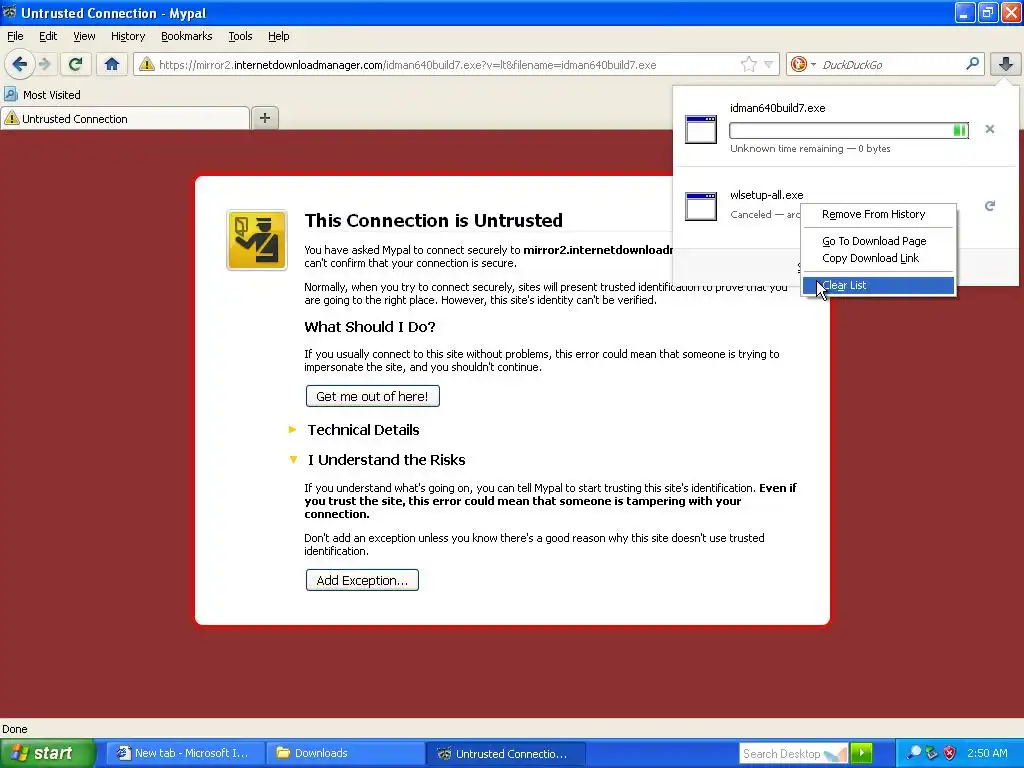Open the Tools menu
This screenshot has height=768, width=1024.
[240, 36]
